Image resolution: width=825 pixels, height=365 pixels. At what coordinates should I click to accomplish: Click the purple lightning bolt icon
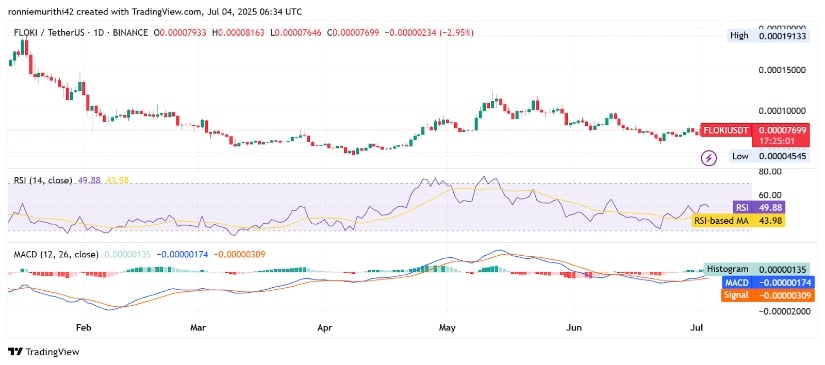pos(710,157)
